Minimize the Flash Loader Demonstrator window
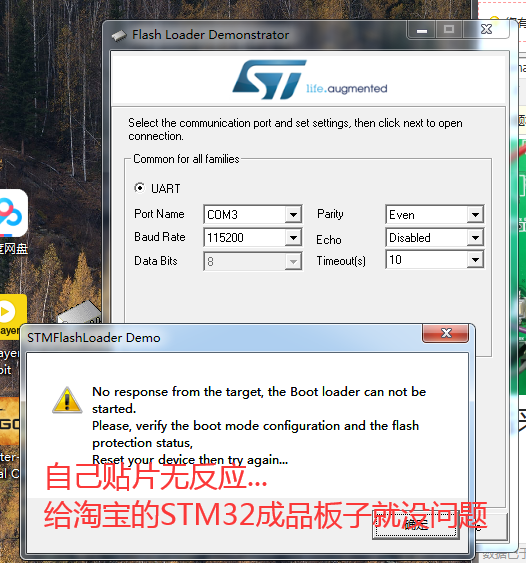 tap(422, 30)
